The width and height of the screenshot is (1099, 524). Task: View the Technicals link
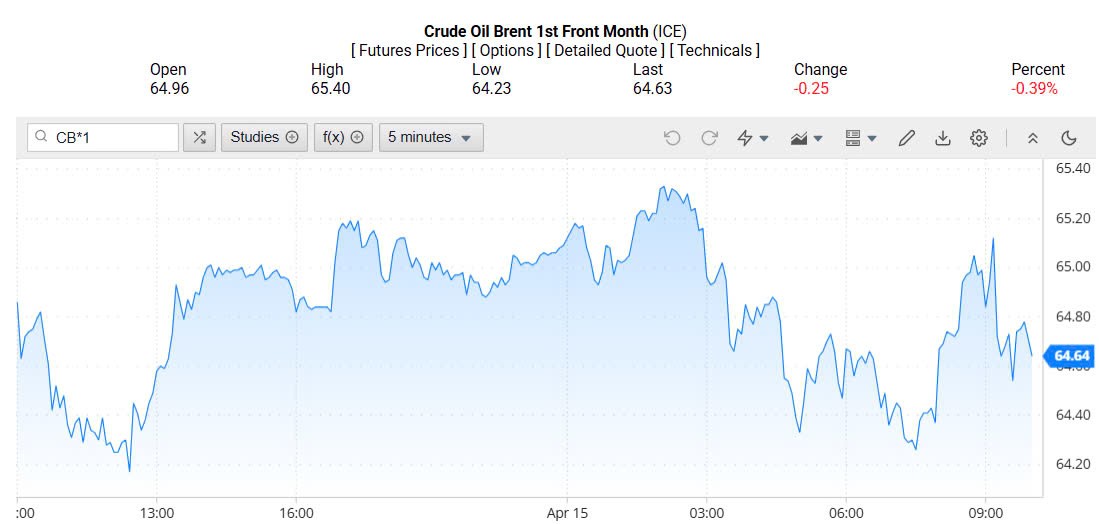coord(714,50)
